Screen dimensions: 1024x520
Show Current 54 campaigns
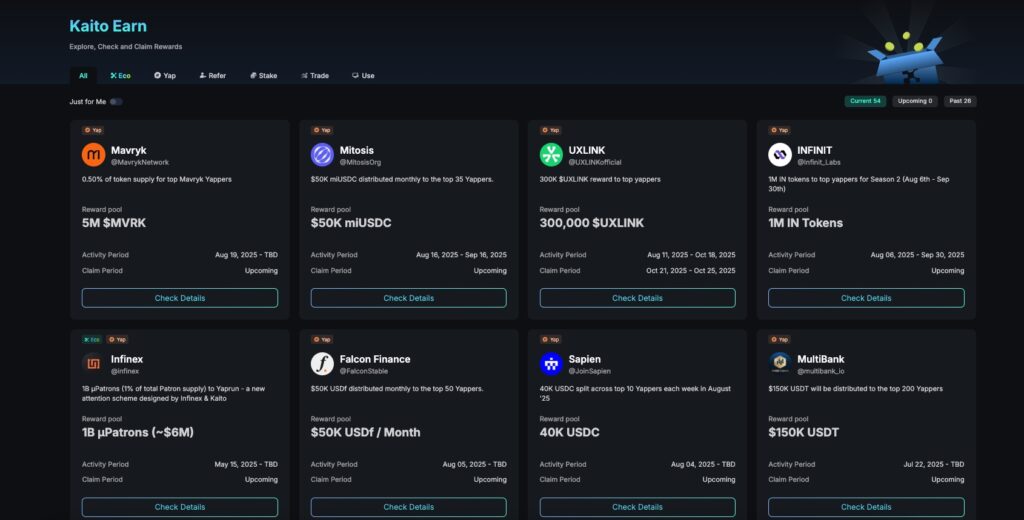[x=865, y=101]
